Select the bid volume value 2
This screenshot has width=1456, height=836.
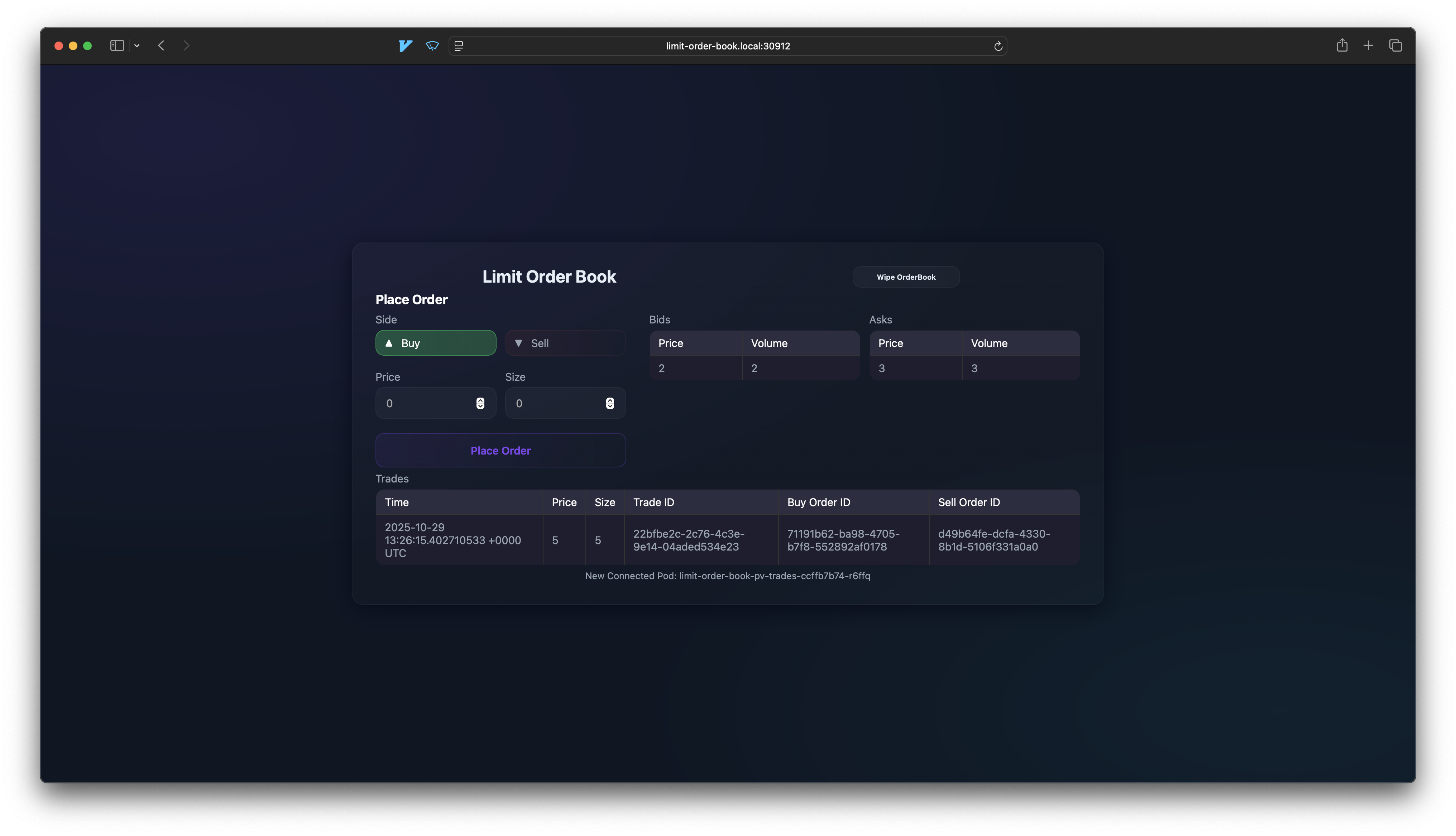tap(755, 368)
